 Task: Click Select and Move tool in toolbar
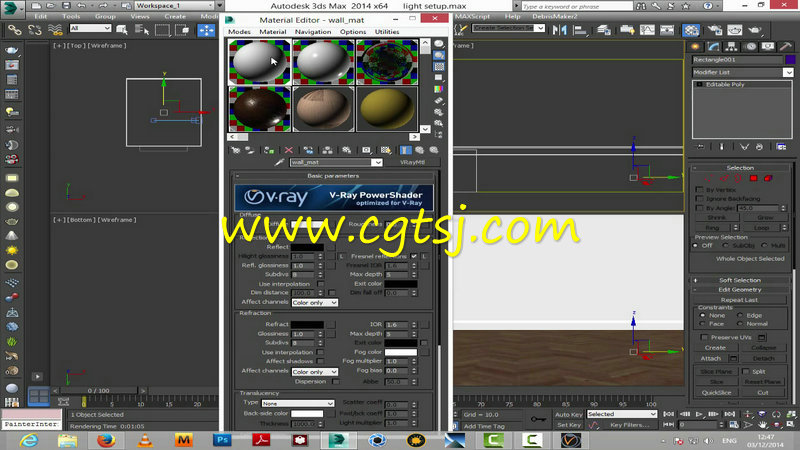(207, 30)
